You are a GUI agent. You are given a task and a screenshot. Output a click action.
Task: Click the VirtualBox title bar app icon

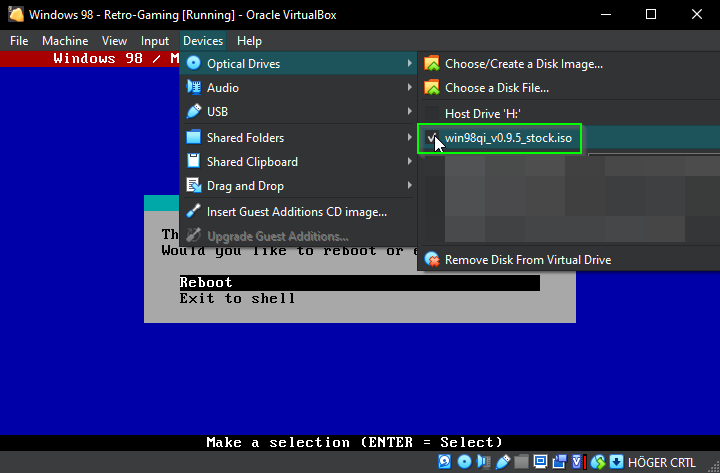[16, 14]
